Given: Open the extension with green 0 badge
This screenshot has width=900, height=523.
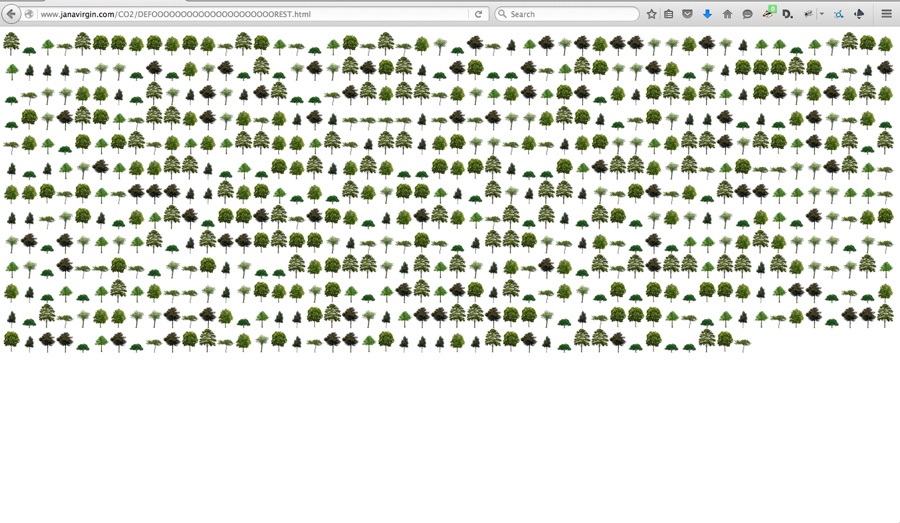Looking at the screenshot, I should click(x=769, y=13).
